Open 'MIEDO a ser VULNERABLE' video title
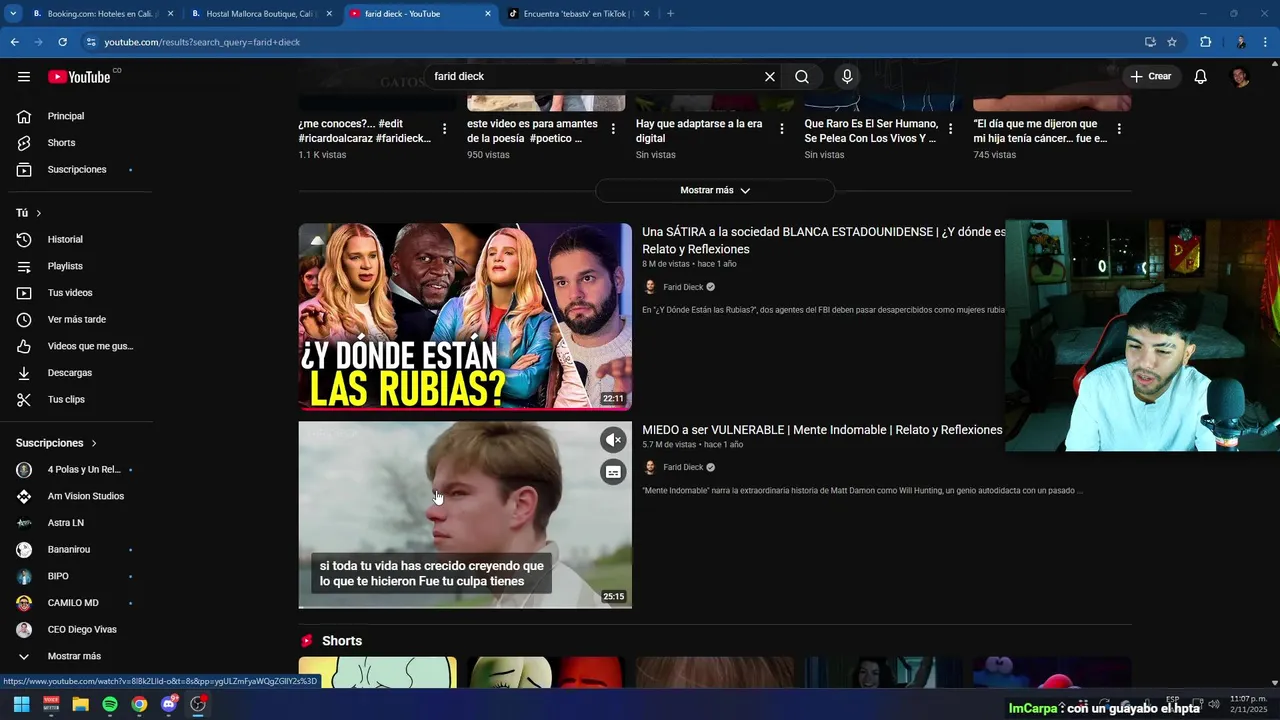Screen dimensions: 1280x720 822,430
